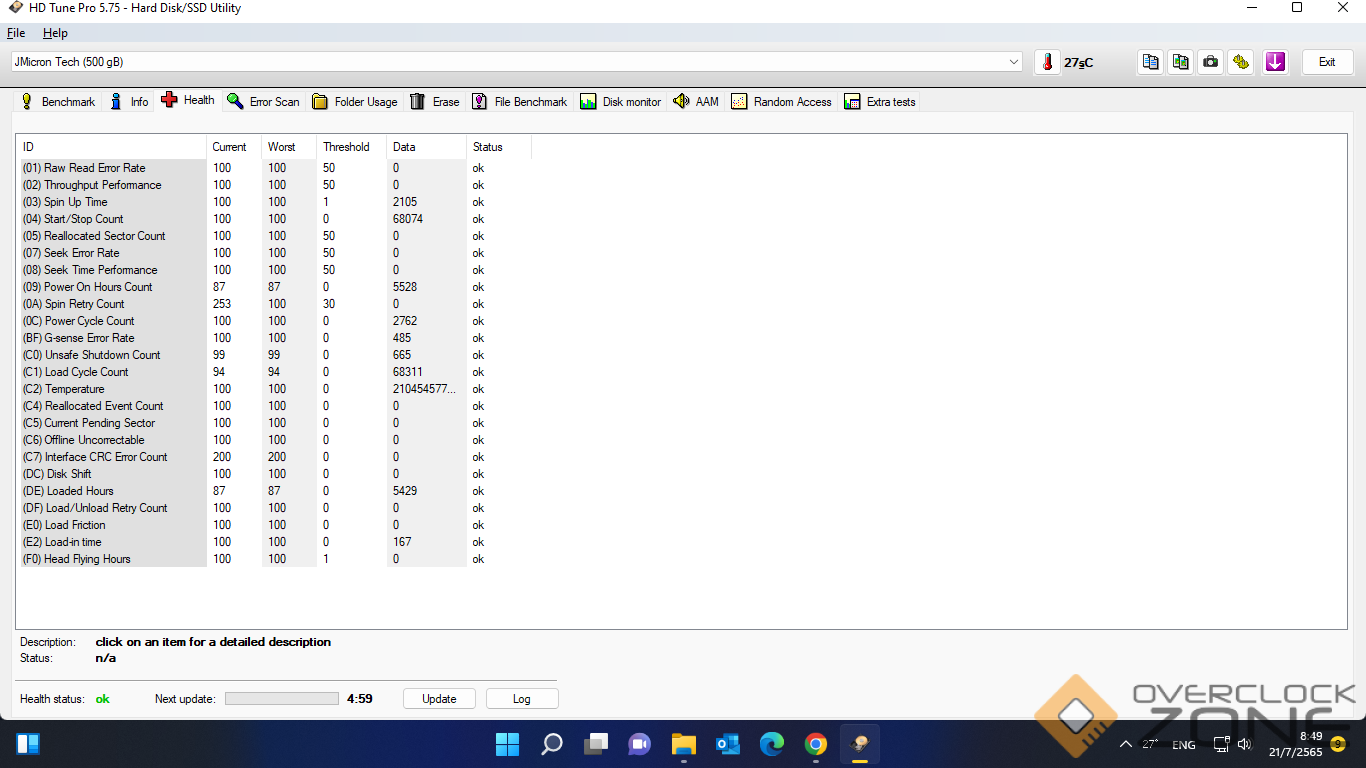Save a screenshot using the camera icon

click(1211, 62)
